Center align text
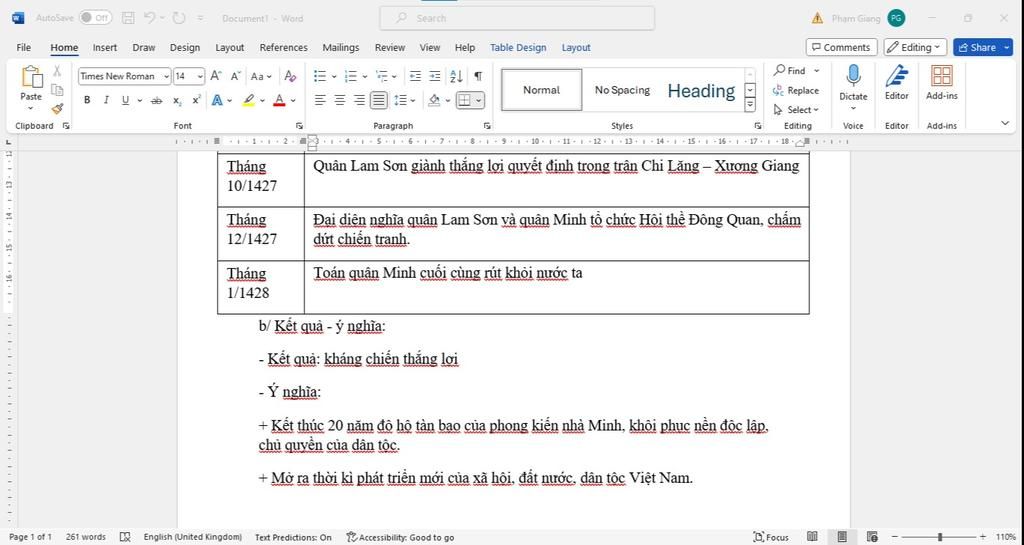 [x=340, y=101]
